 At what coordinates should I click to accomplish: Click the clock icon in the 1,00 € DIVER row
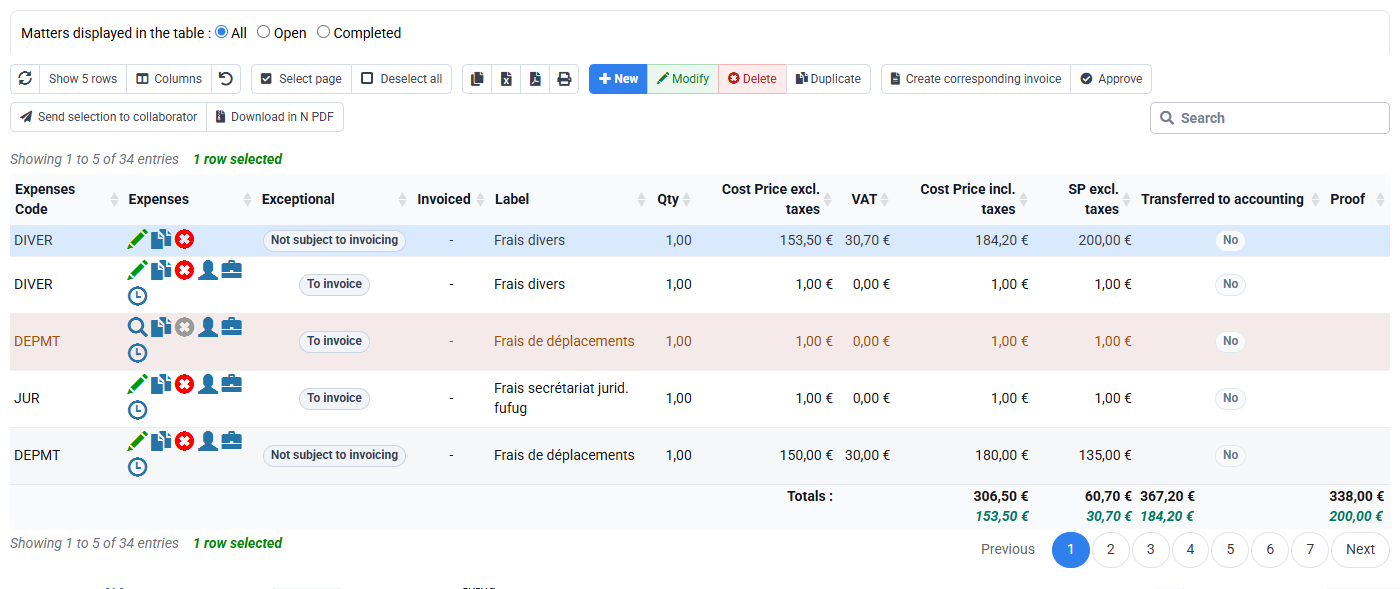138,296
